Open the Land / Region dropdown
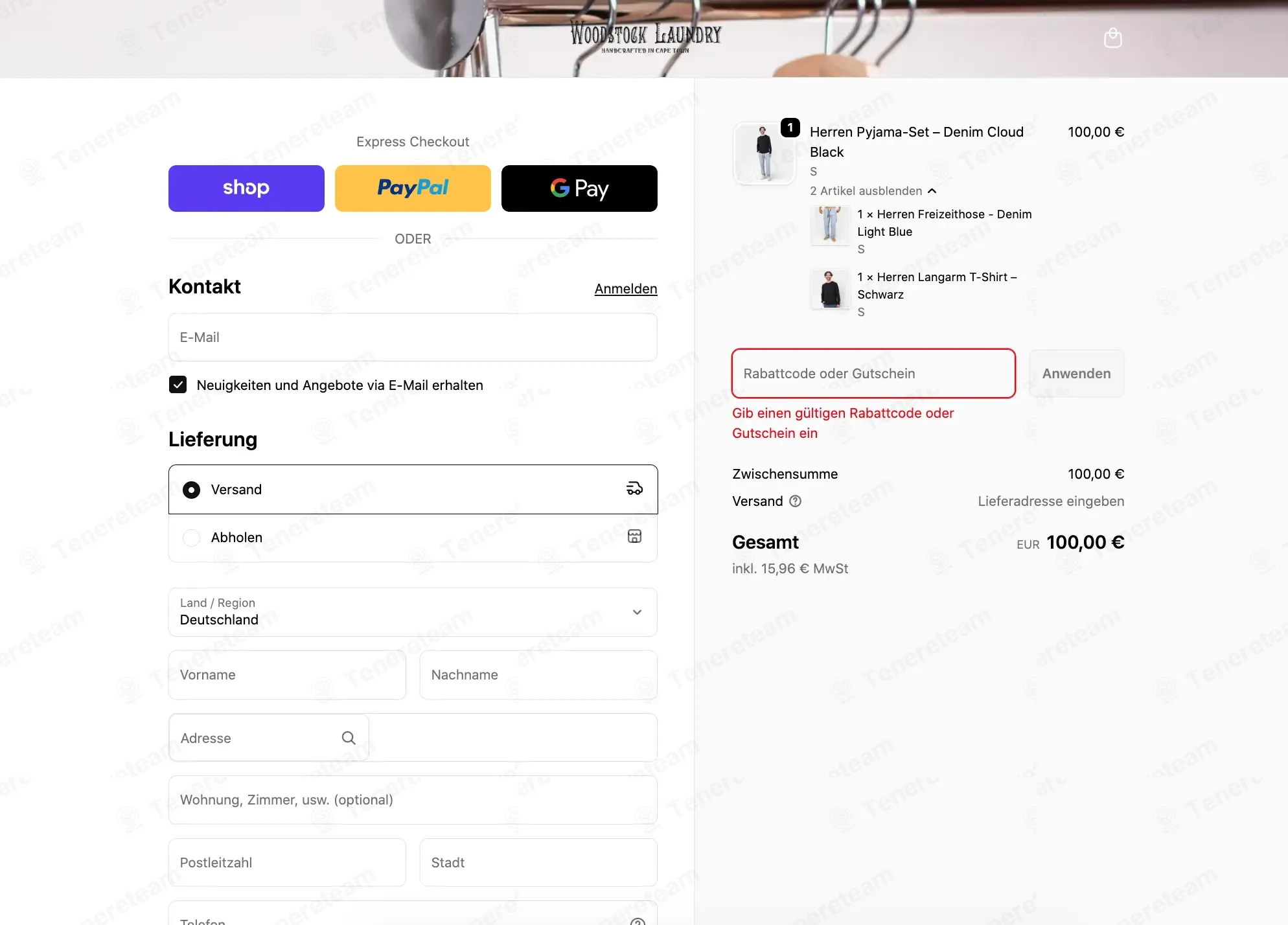This screenshot has width=1288, height=925. click(413, 612)
